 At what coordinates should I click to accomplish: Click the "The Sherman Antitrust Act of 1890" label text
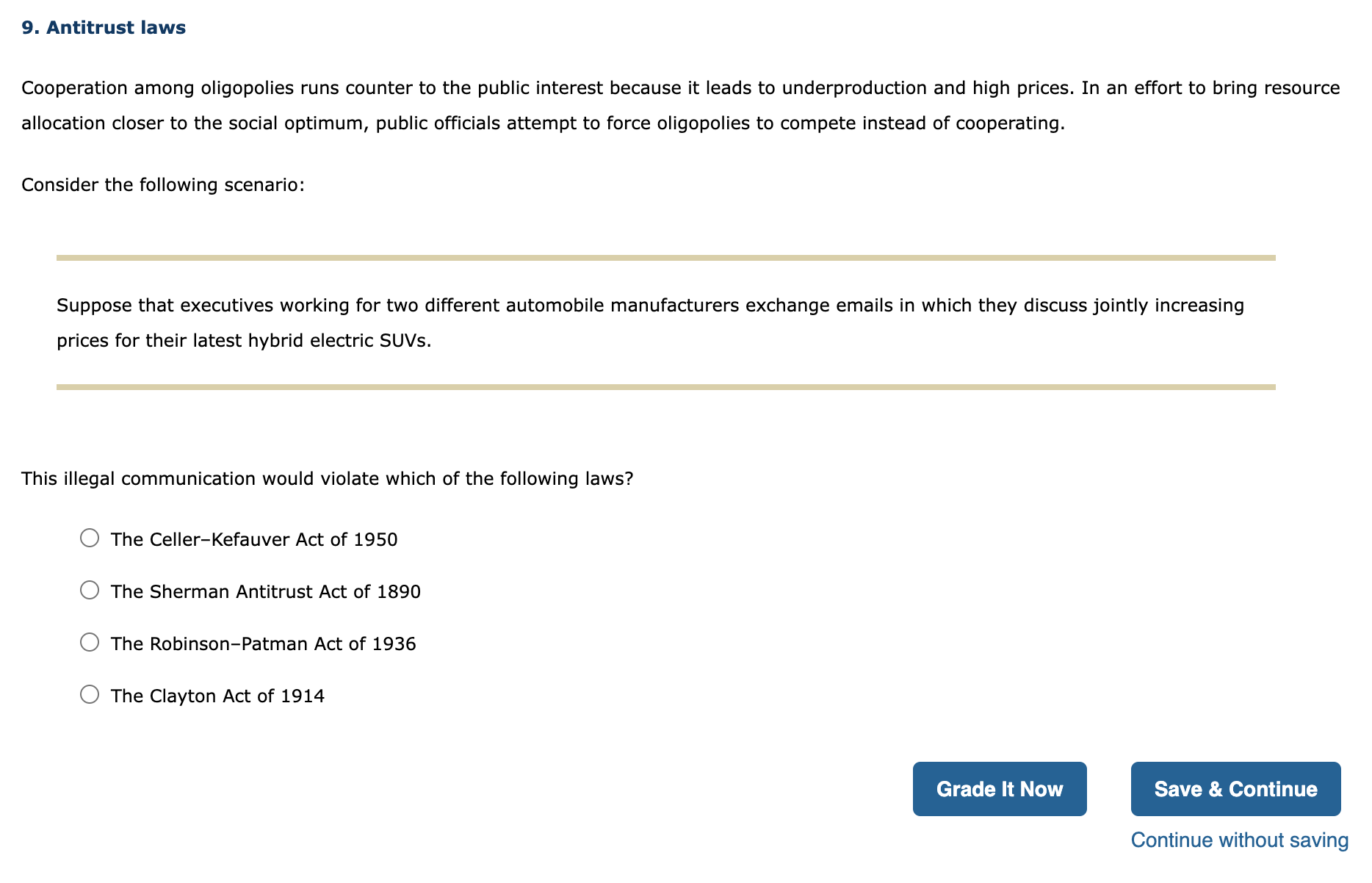(266, 591)
